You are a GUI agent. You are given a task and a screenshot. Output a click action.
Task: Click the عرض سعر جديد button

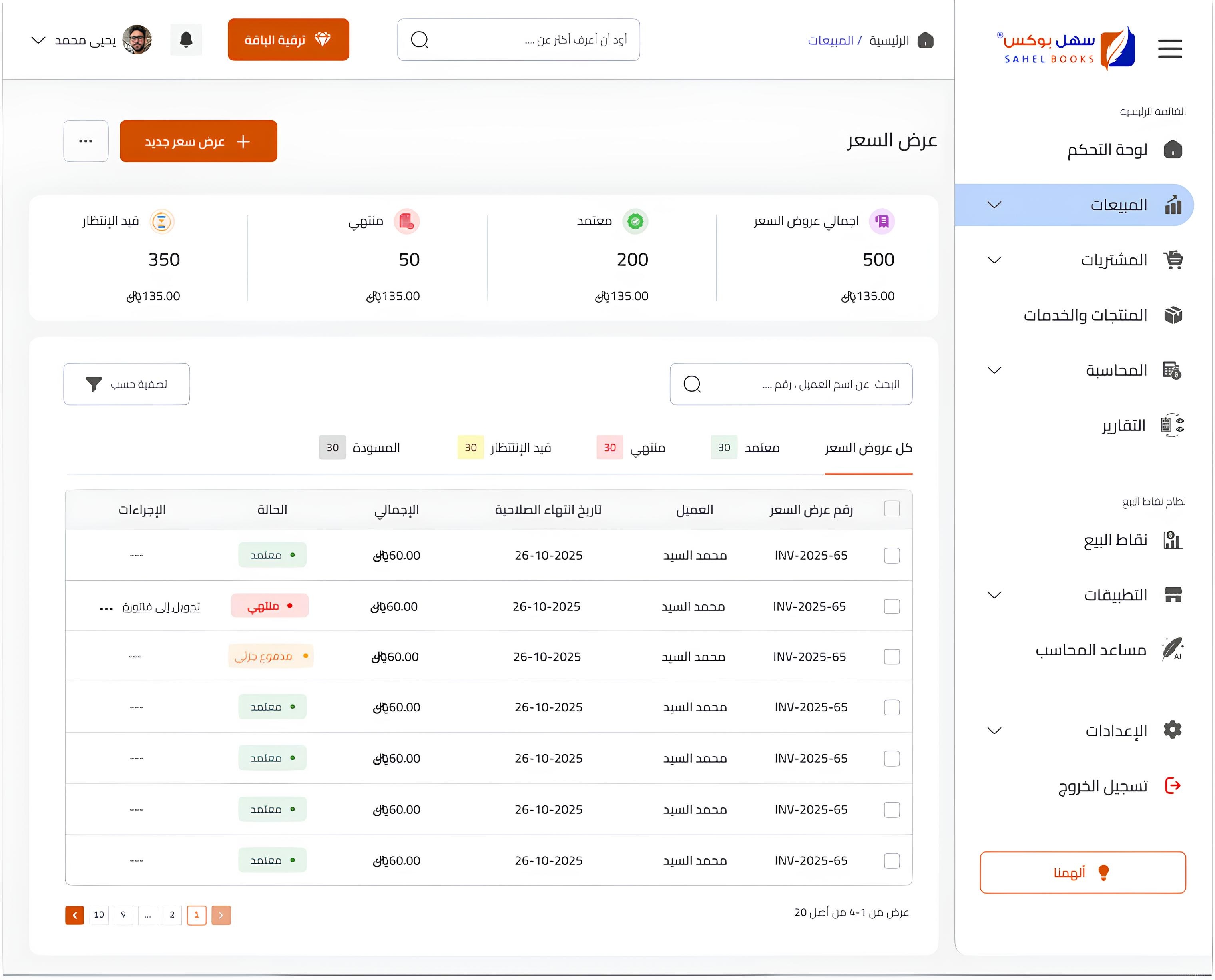coord(198,141)
